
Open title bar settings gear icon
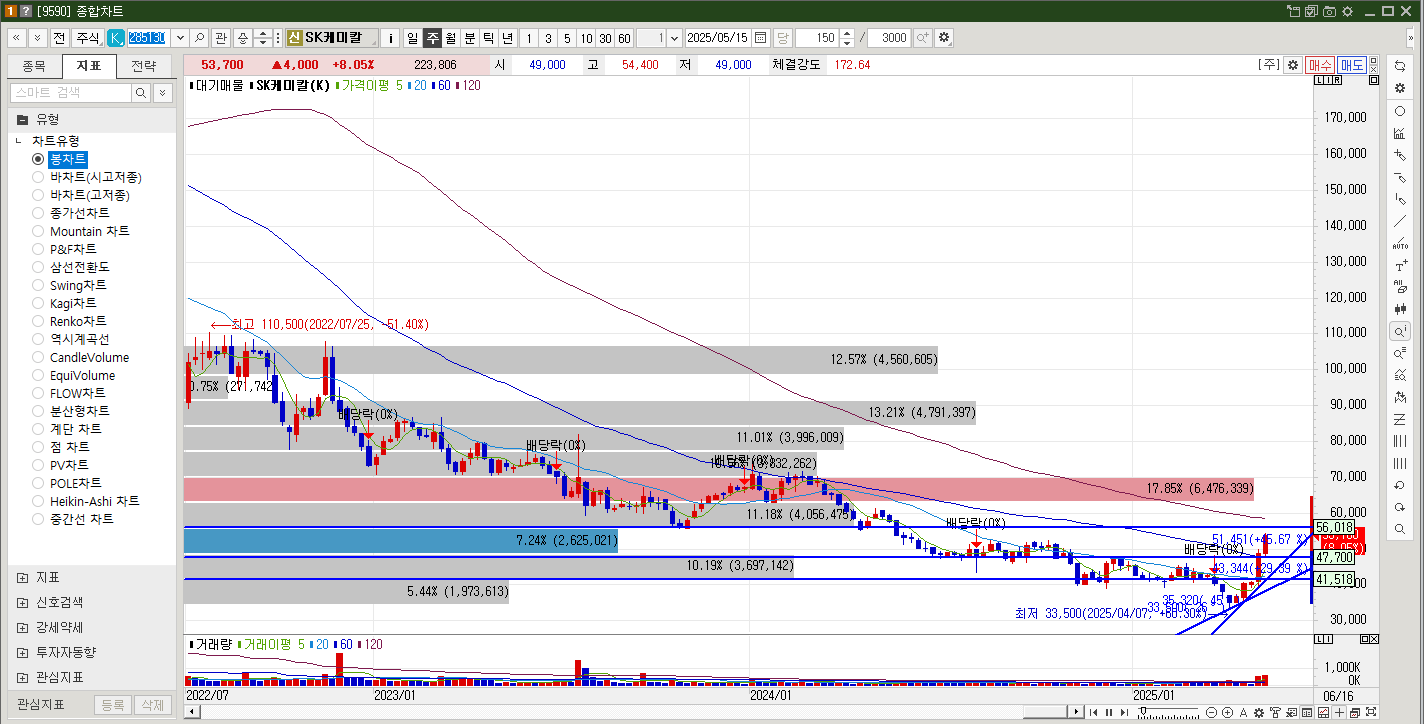(x=1347, y=11)
